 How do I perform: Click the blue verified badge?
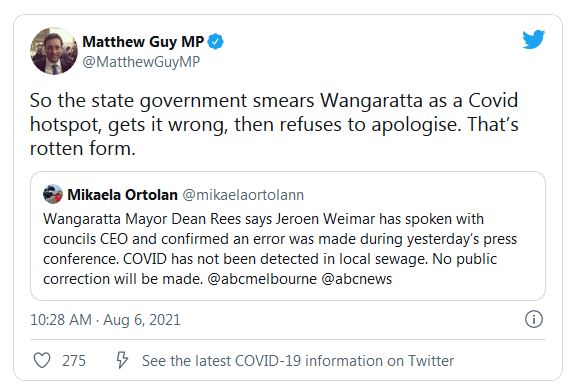216,41
